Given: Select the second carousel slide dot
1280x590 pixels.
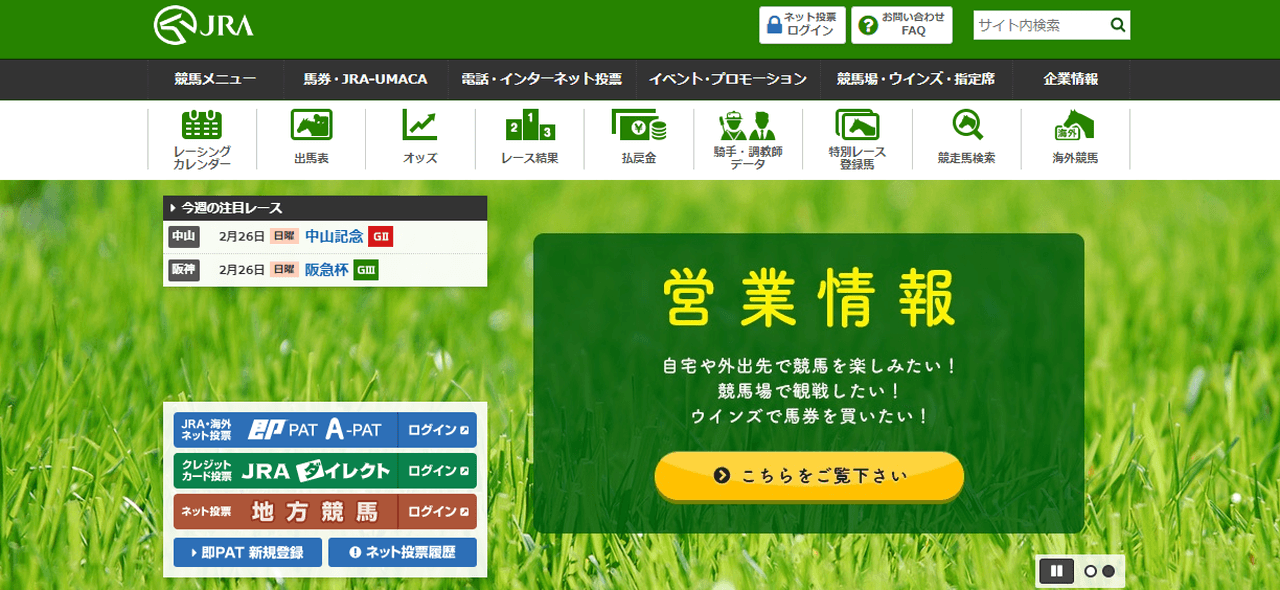Looking at the screenshot, I should point(1108,571).
